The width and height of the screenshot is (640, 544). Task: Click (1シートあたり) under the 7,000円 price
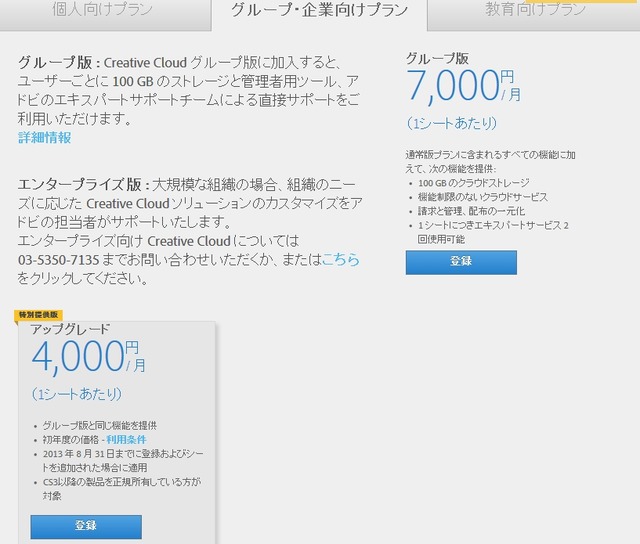(451, 123)
